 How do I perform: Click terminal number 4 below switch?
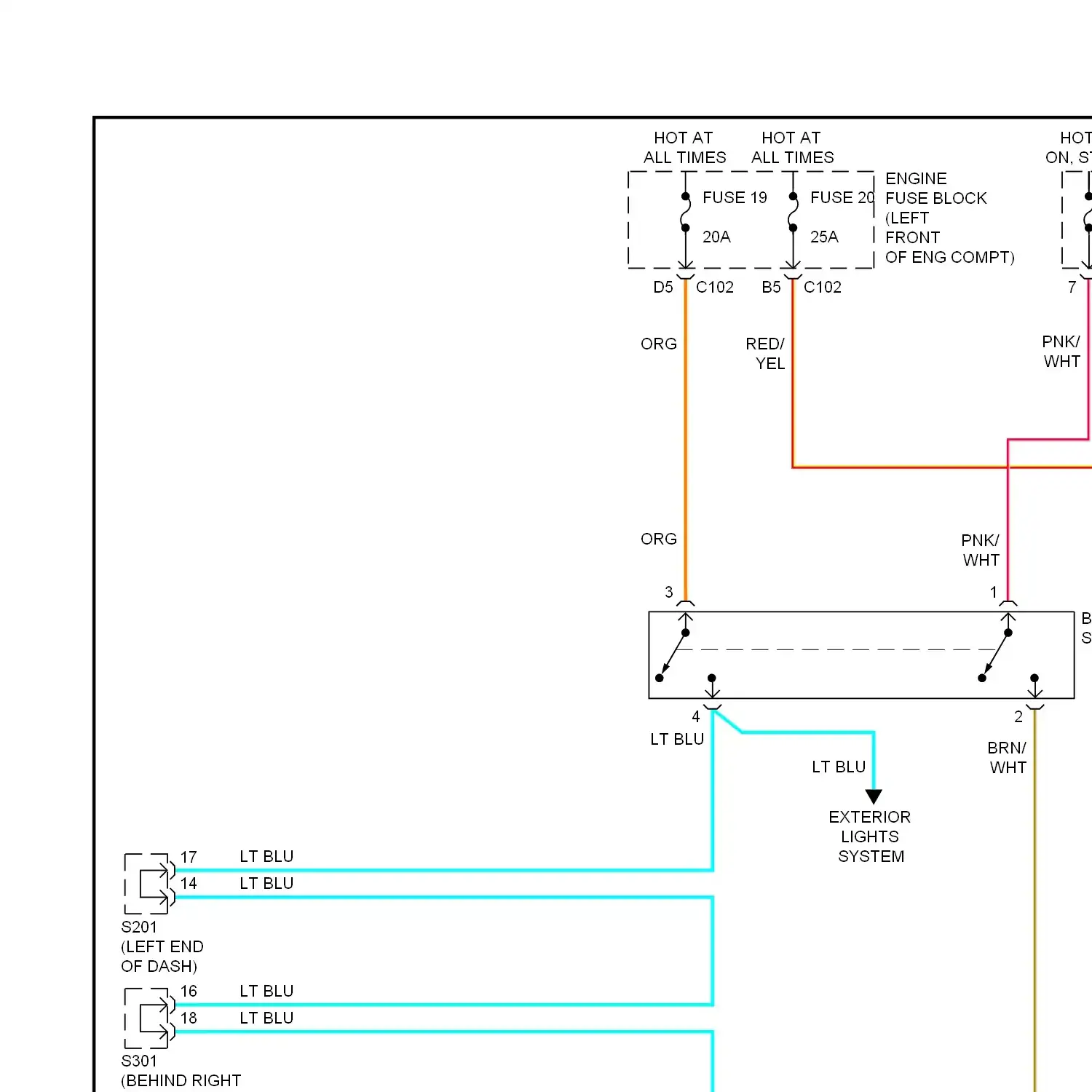(696, 717)
